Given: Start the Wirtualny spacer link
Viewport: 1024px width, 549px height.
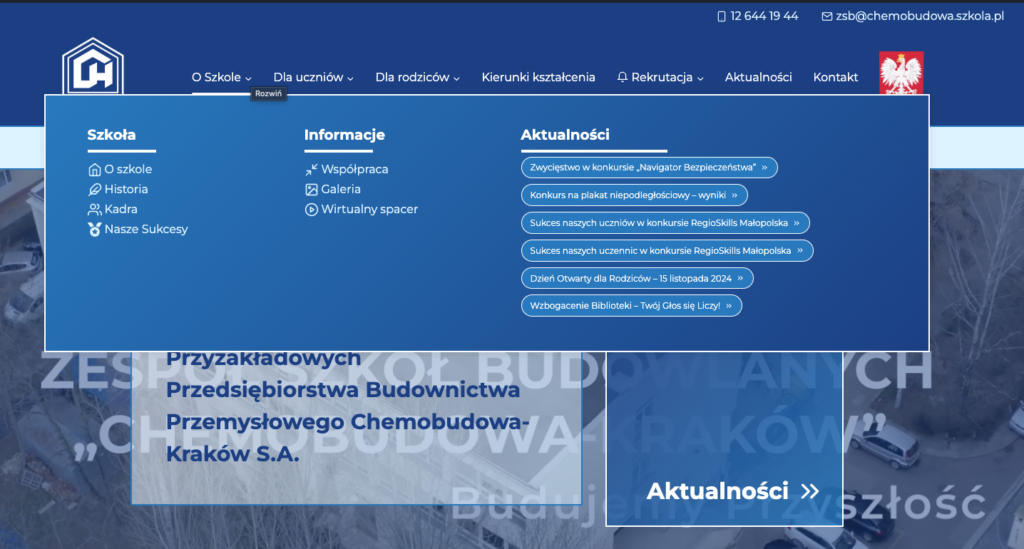Looking at the screenshot, I should (x=370, y=210).
